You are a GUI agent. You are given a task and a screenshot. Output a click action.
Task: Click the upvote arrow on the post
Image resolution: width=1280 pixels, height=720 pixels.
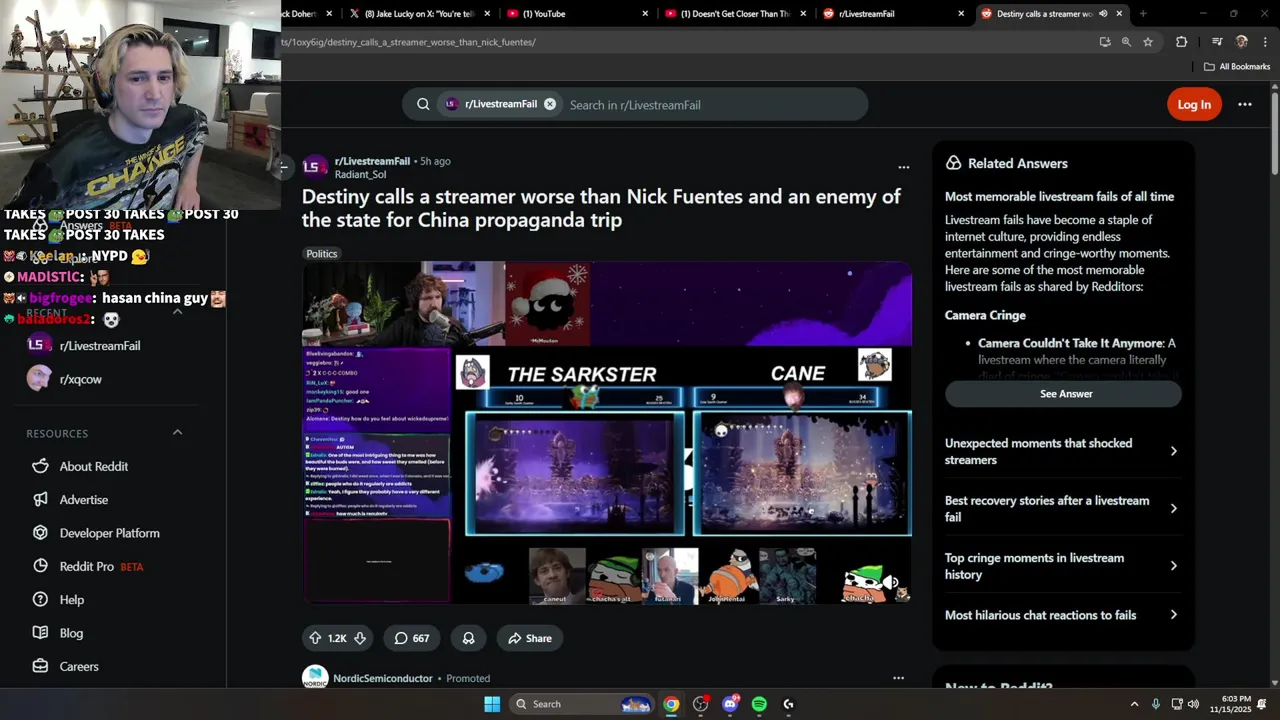(x=316, y=638)
